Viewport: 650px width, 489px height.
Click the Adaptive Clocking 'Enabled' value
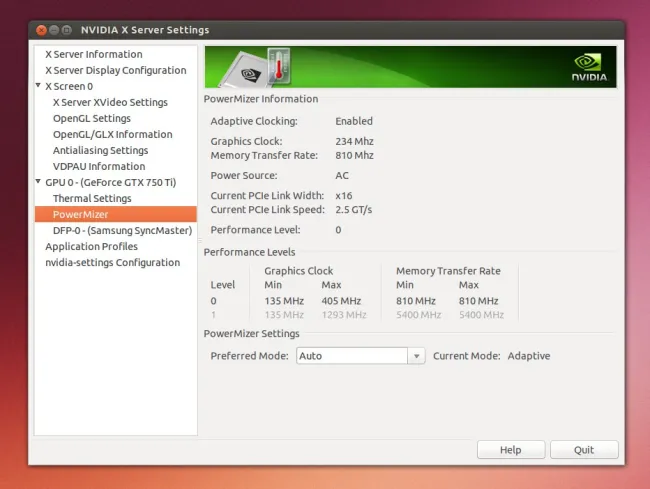tap(354, 121)
